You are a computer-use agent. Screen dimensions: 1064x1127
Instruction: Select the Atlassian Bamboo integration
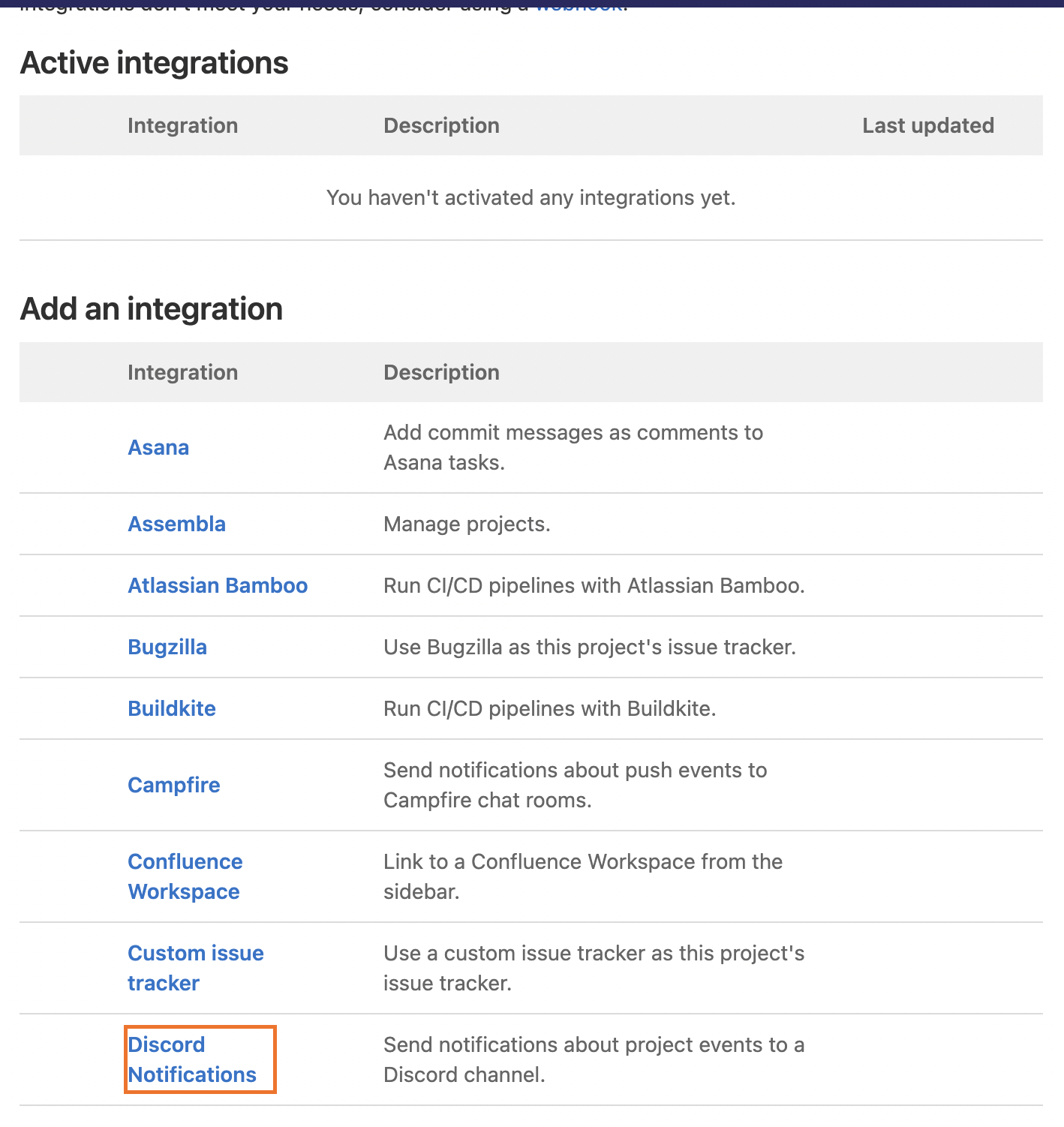[x=218, y=586]
